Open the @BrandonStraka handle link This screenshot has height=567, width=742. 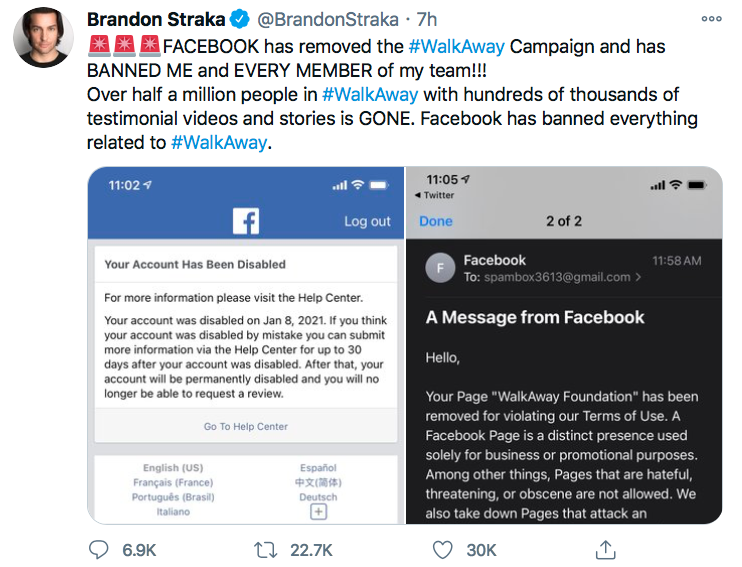click(x=327, y=20)
